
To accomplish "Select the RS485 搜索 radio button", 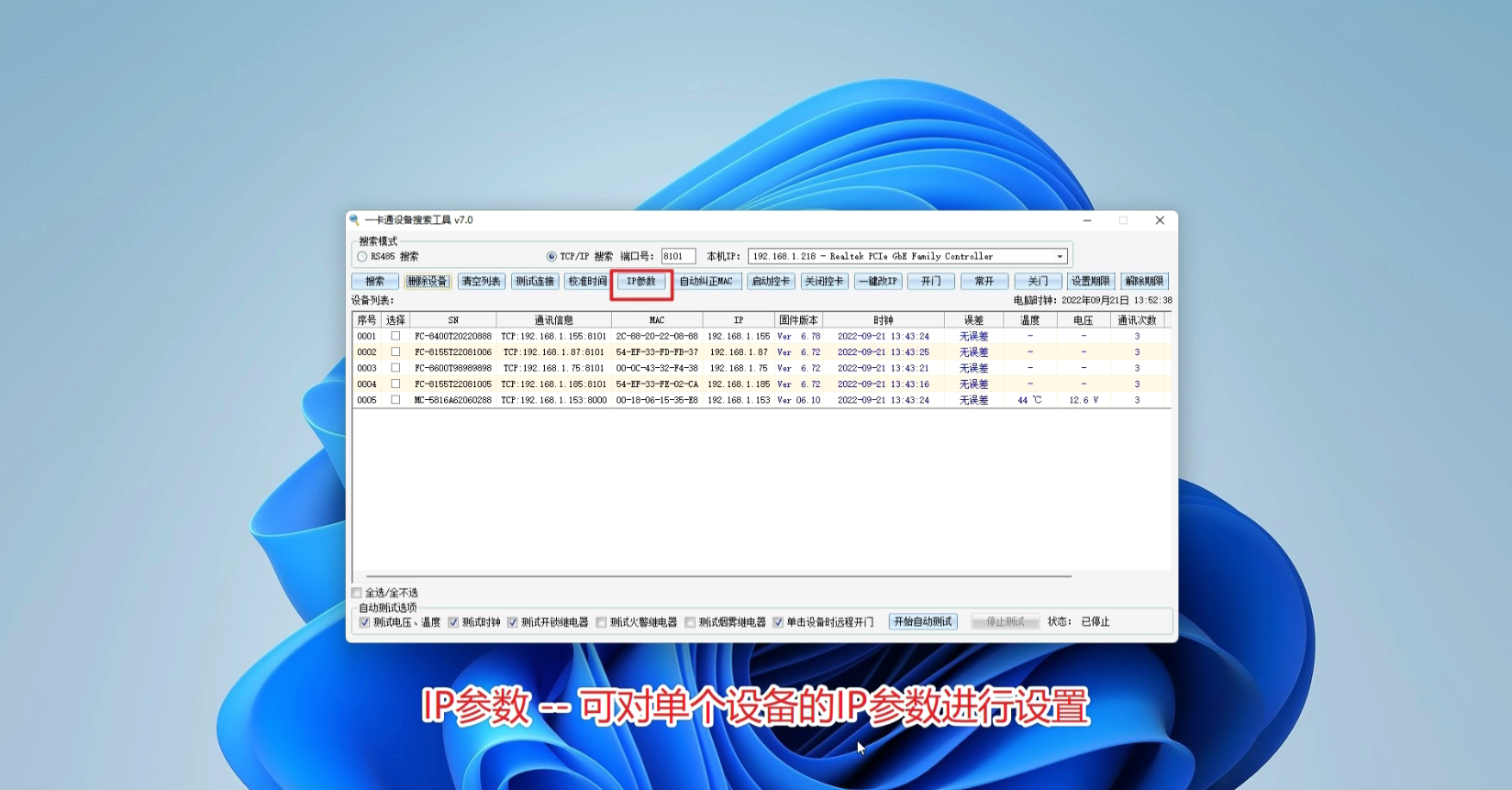I will click(x=362, y=257).
